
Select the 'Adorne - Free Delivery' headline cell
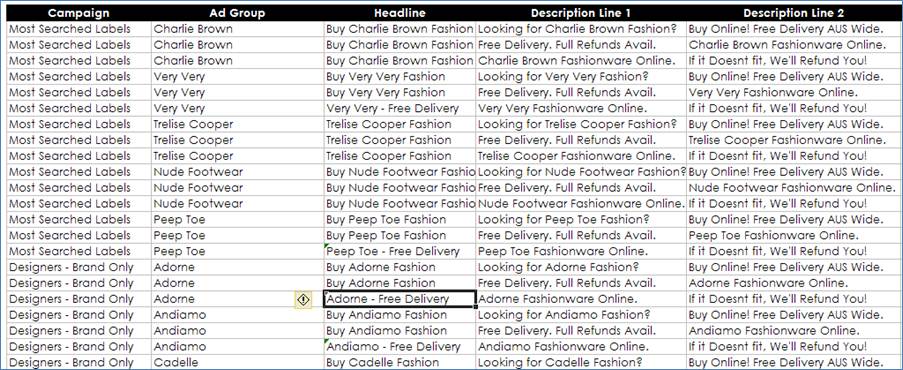click(400, 299)
